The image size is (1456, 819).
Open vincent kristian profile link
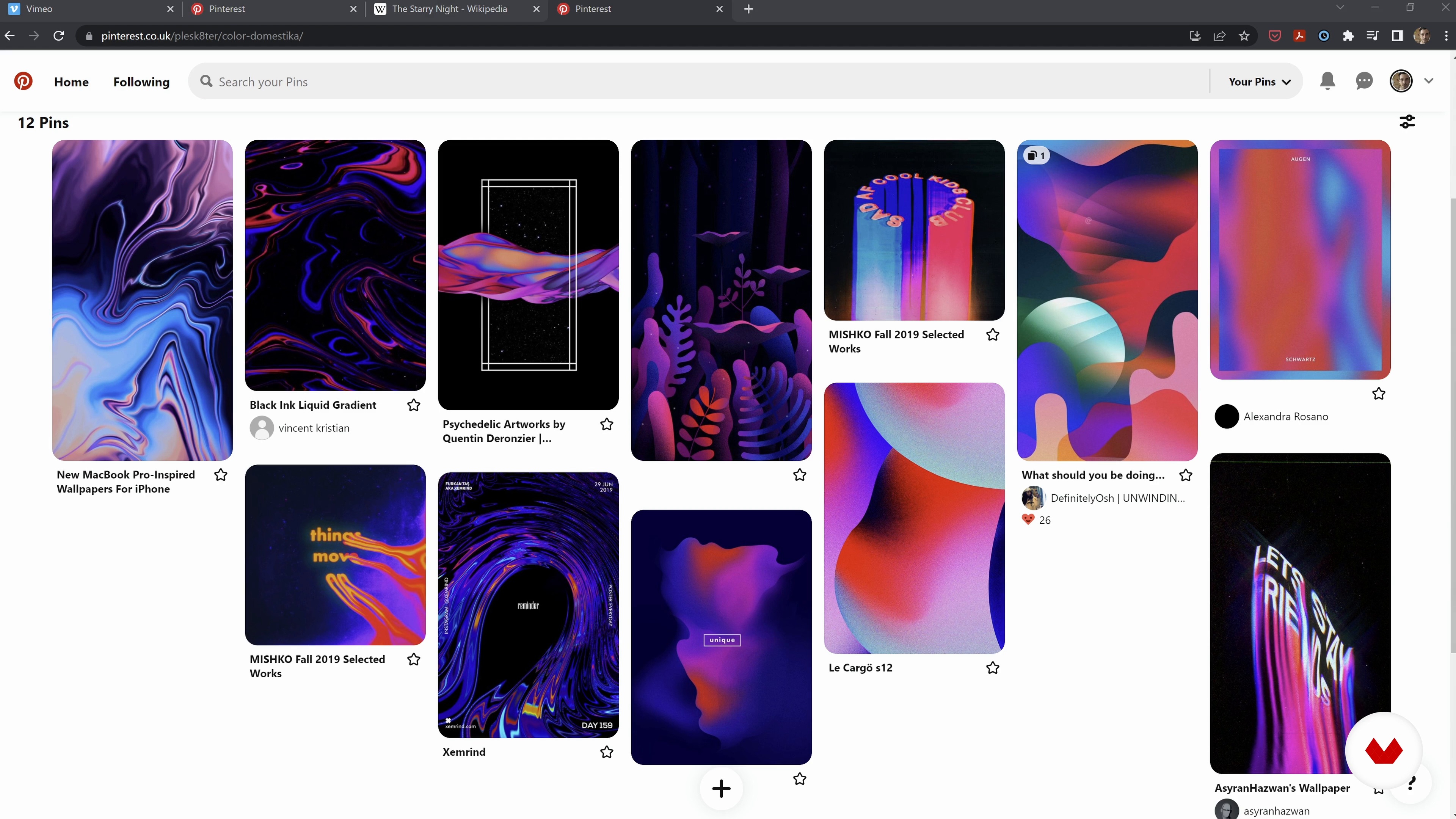tap(314, 428)
